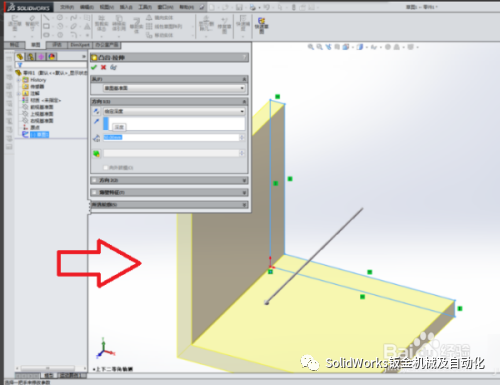Collapse the Direction 1 section
The height and width of the screenshot is (385, 500).
click(x=244, y=101)
